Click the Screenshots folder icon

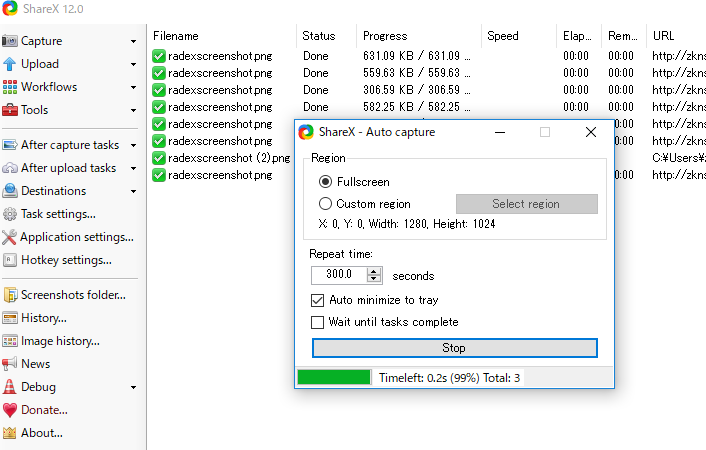pyautogui.click(x=9, y=295)
